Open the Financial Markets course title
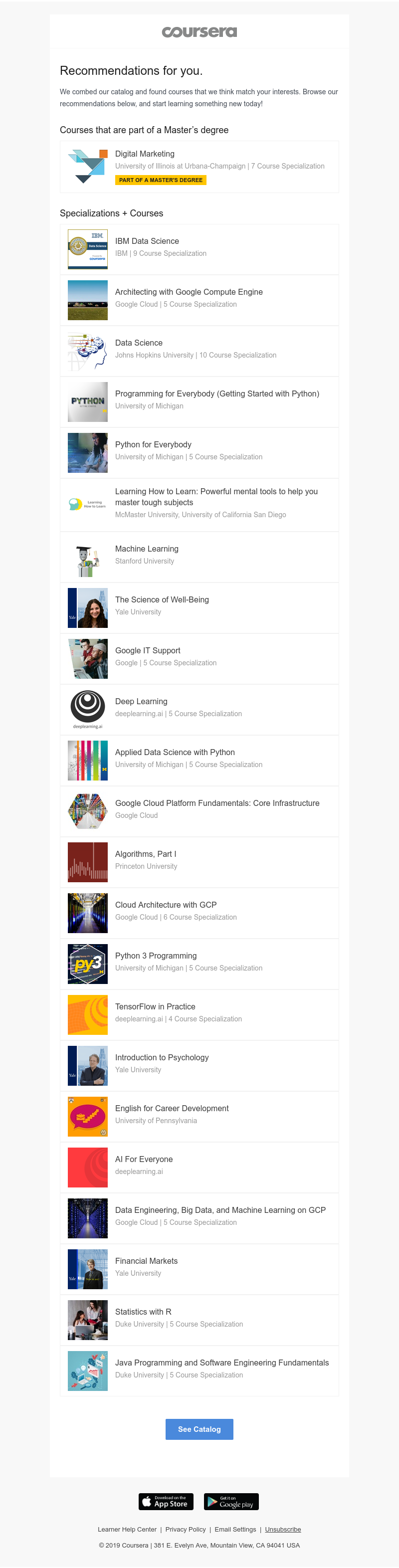This screenshot has width=399, height=1568. [146, 1261]
